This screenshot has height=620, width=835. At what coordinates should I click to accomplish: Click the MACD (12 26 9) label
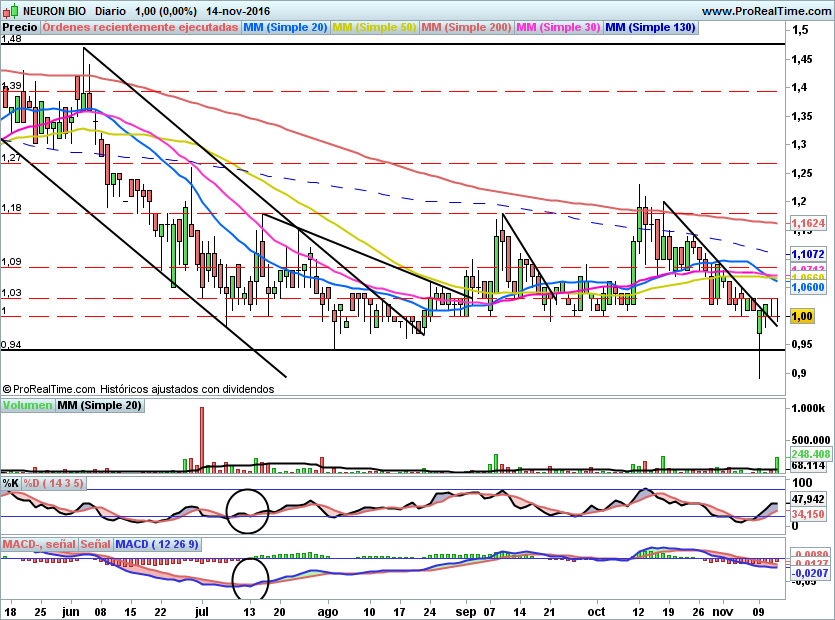[x=157, y=545]
